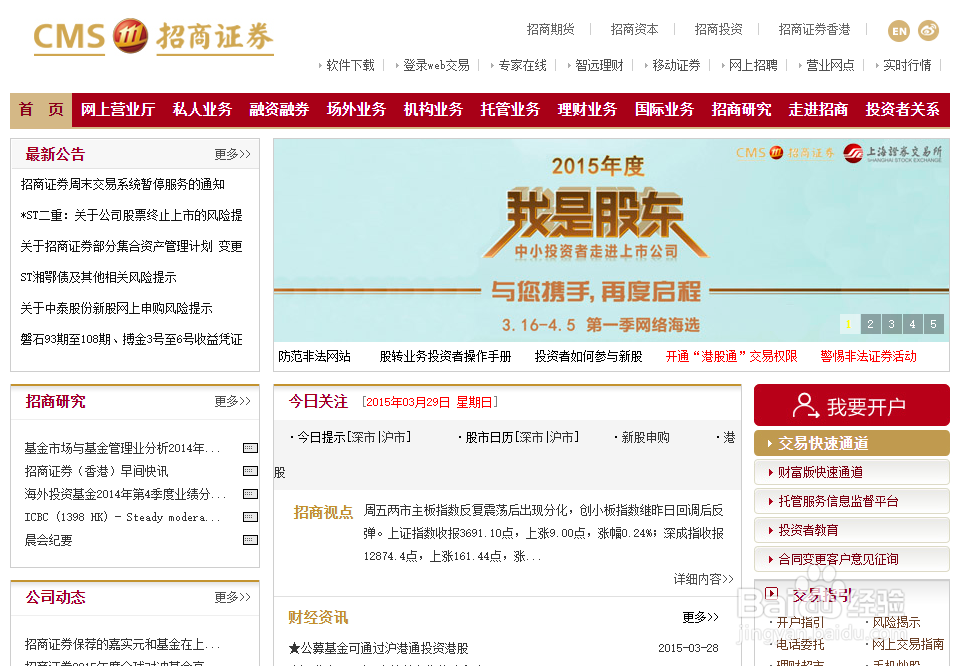Click the 我要开户 button

point(852,405)
